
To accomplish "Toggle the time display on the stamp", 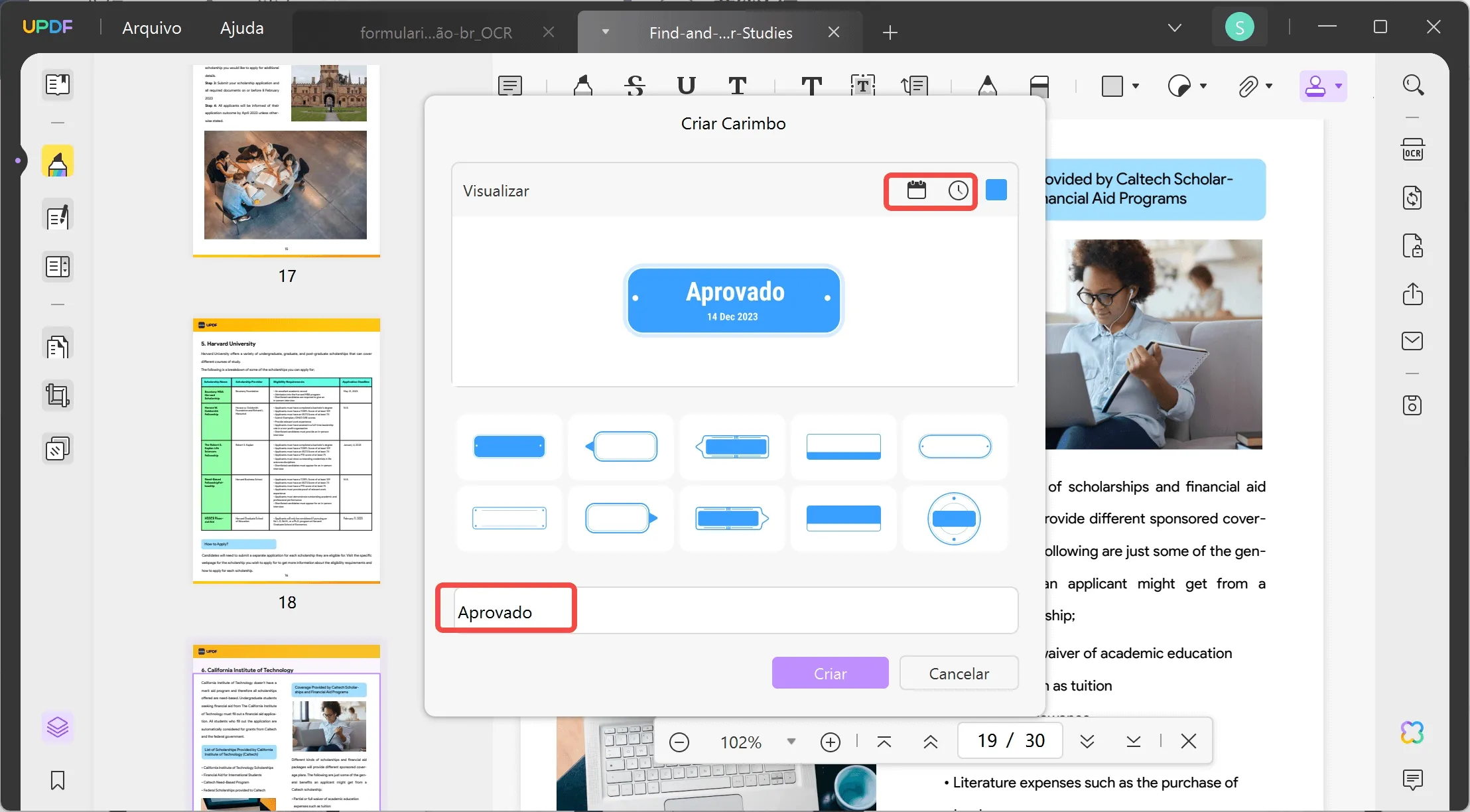I will click(958, 190).
